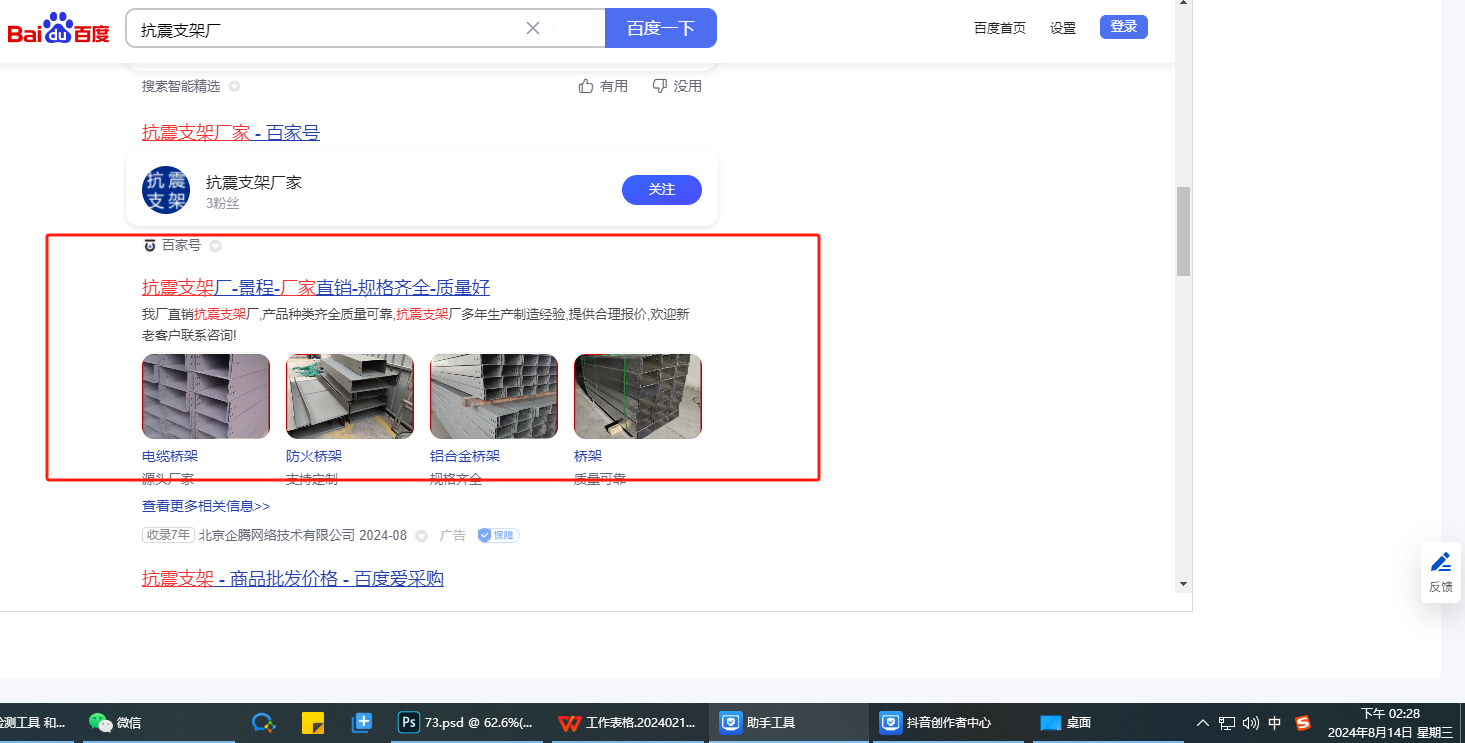The height and width of the screenshot is (743, 1465).
Task: Click the 防火桥架 link
Action: tap(314, 456)
